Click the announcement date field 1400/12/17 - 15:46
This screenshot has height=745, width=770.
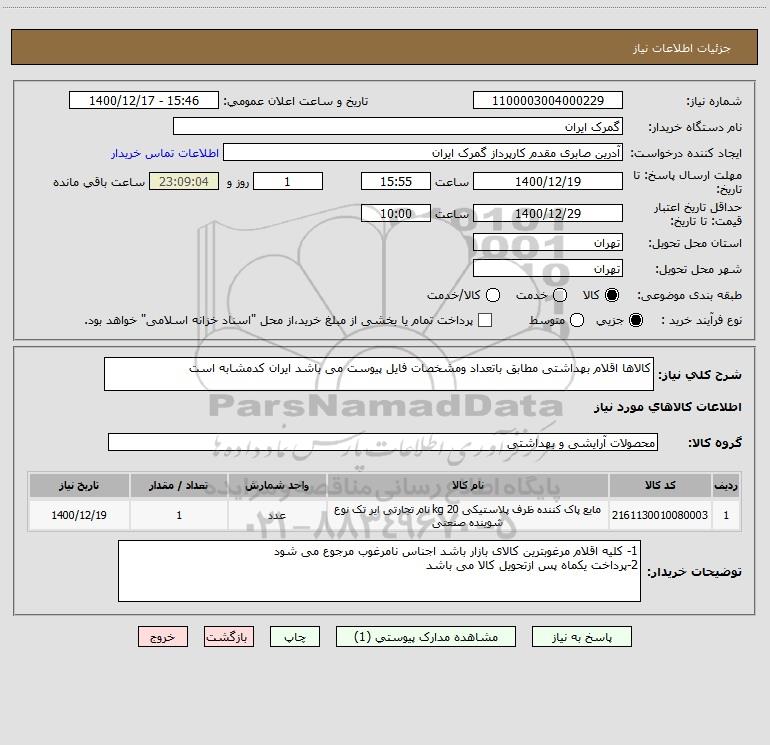pos(144,101)
